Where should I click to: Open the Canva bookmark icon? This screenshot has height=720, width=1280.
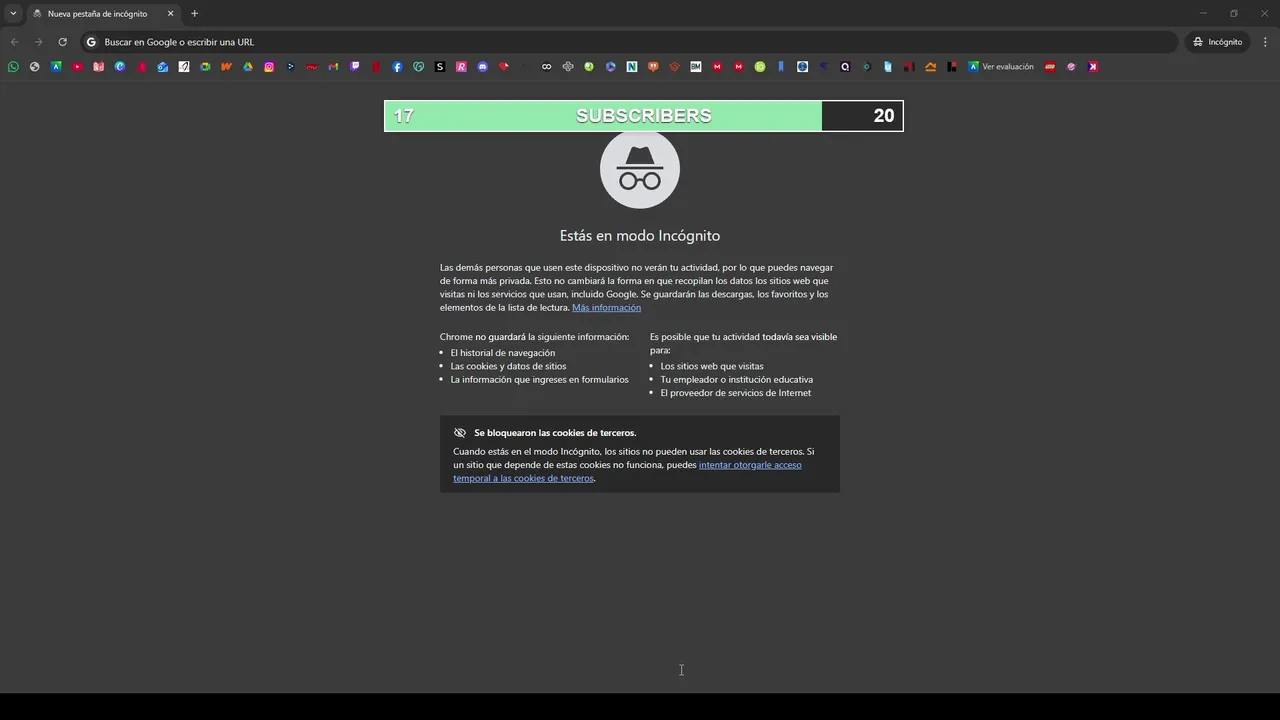click(120, 67)
